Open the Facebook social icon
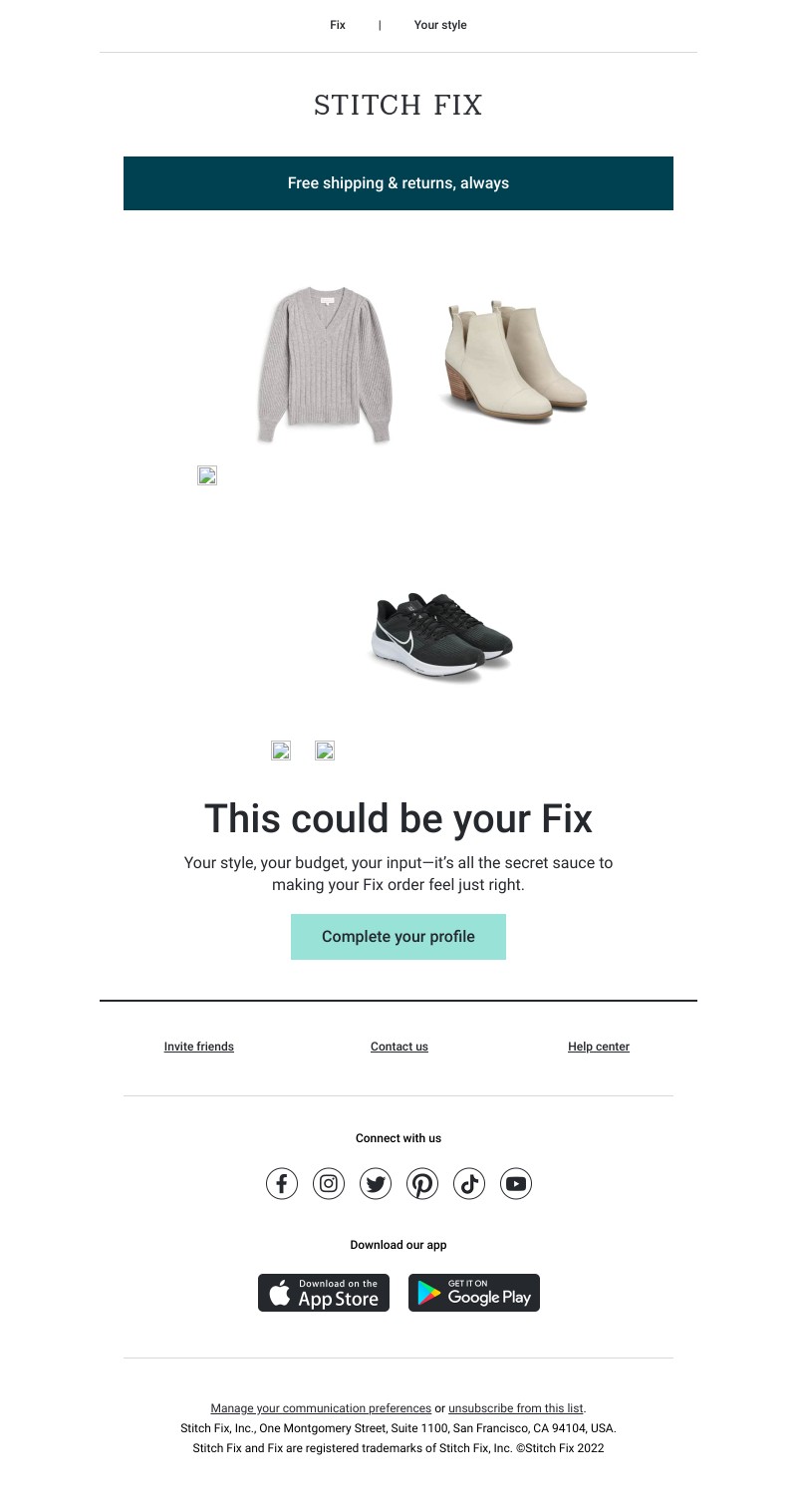797x1512 pixels. (282, 1184)
